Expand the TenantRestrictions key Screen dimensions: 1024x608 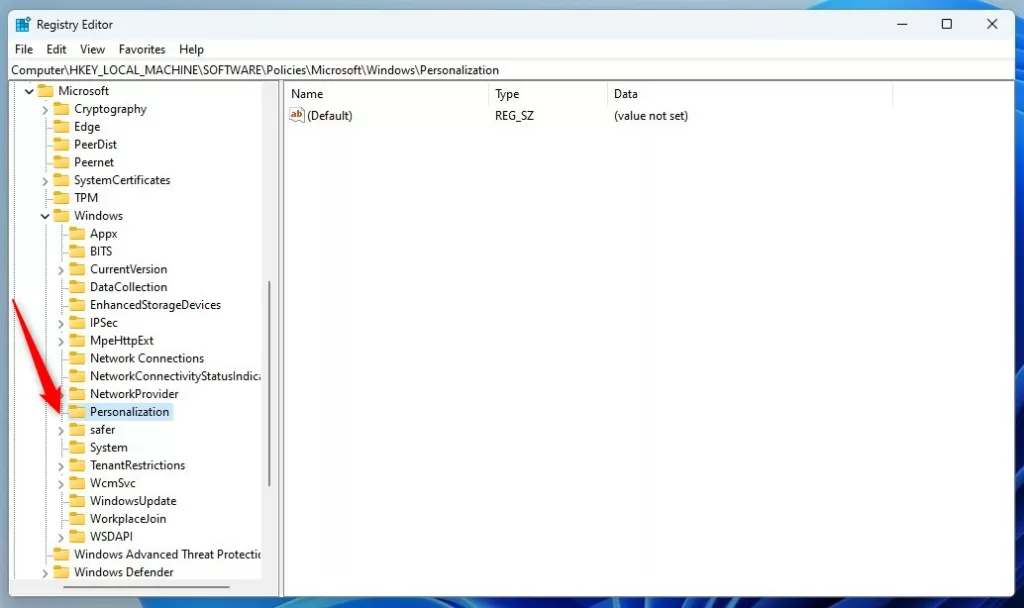tap(61, 466)
